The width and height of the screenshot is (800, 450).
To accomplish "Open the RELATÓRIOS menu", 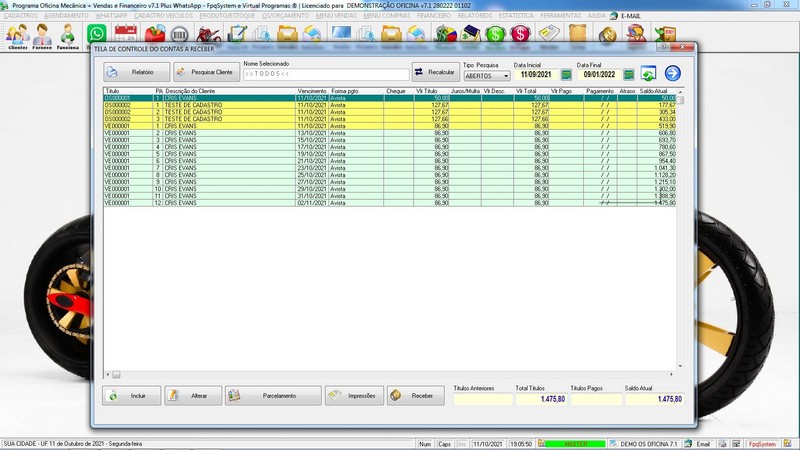I will click(474, 16).
